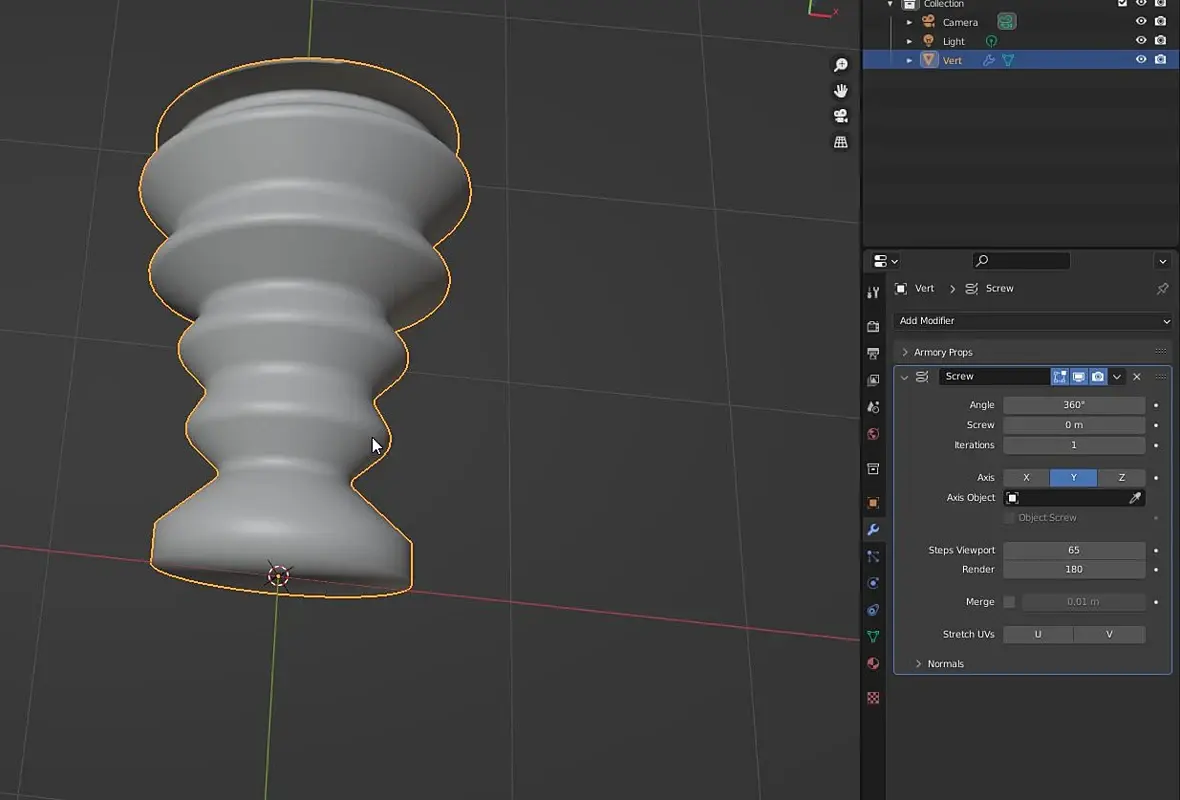Remove the Screw modifier with X
This screenshot has width=1180, height=800.
1136,377
